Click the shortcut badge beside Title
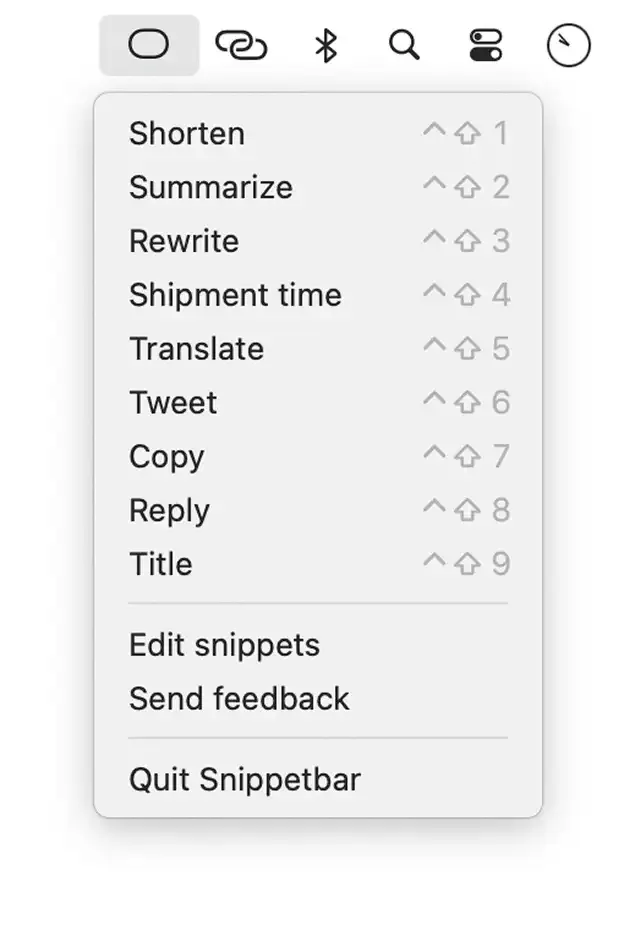 click(467, 564)
